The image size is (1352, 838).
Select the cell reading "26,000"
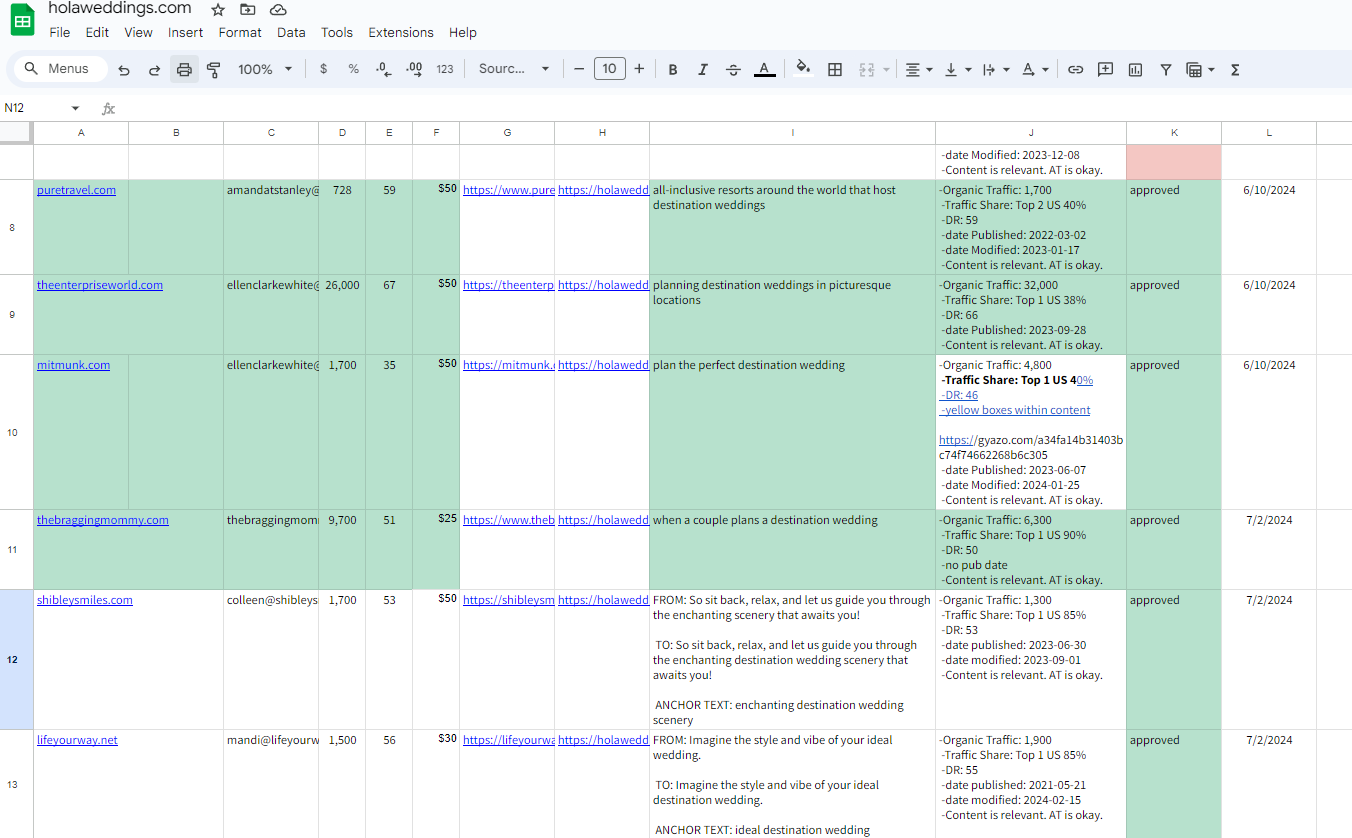[x=342, y=314]
